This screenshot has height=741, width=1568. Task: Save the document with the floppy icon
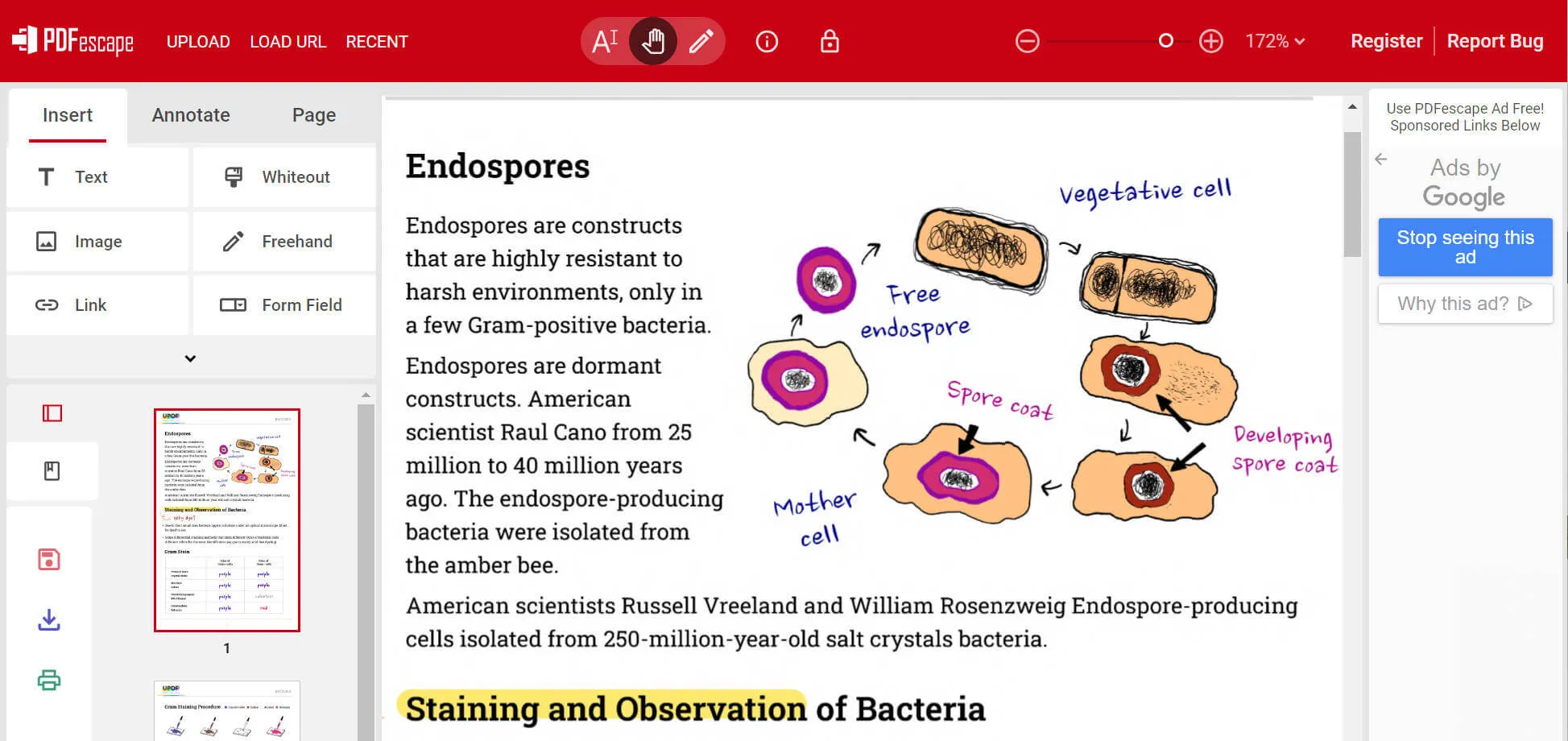click(49, 560)
